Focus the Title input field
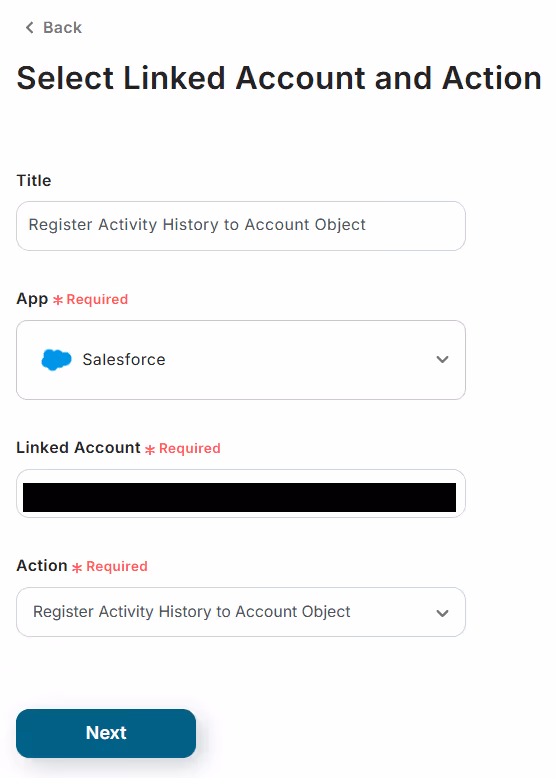Viewport: 556px width, 778px height. point(241,226)
